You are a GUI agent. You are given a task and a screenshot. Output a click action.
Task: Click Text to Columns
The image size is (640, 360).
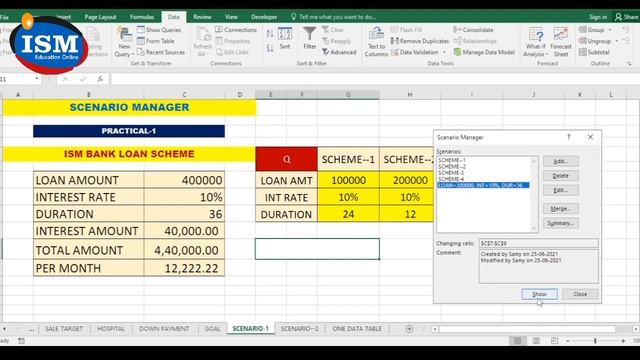point(376,42)
